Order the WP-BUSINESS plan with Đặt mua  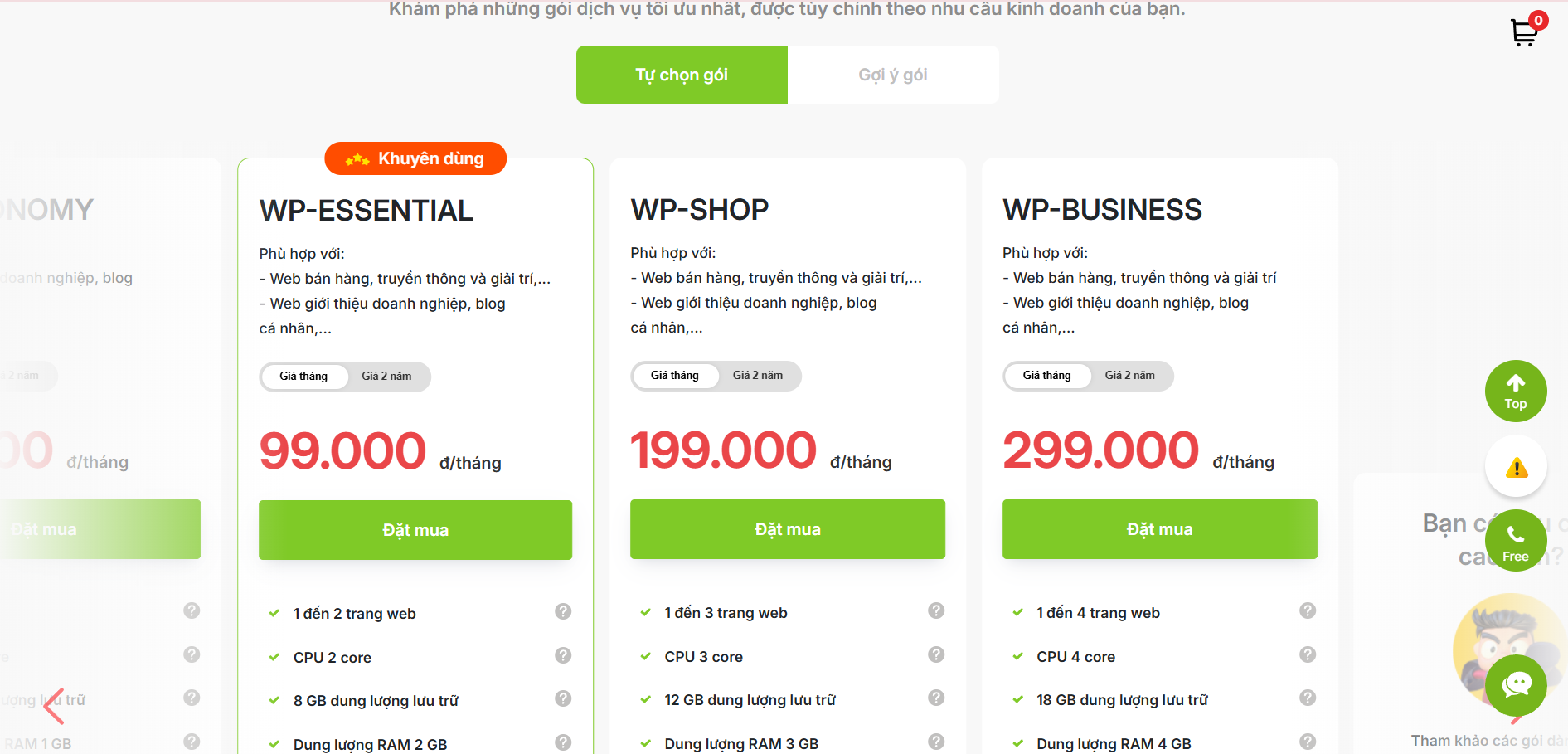1159,529
